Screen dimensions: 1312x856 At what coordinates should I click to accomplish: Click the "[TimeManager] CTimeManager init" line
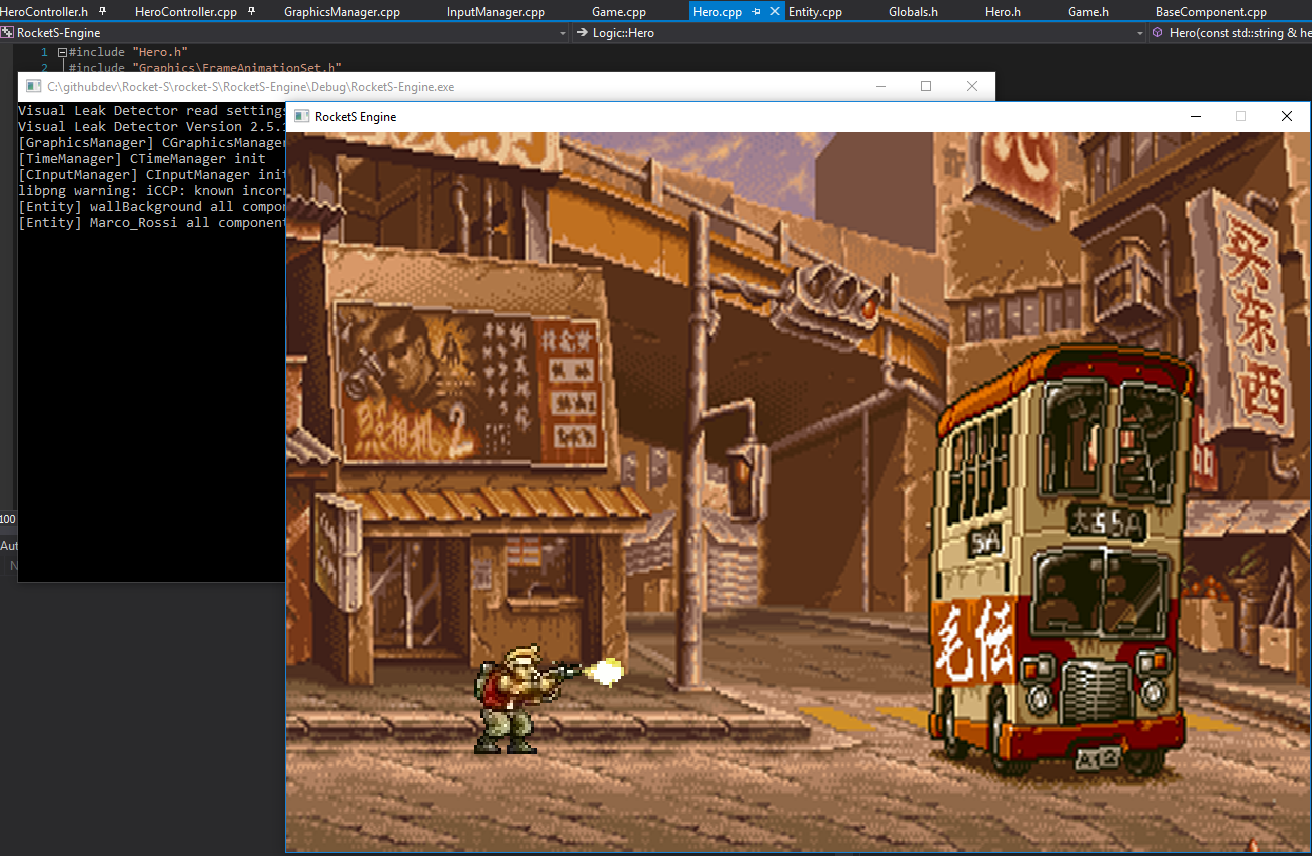142,159
